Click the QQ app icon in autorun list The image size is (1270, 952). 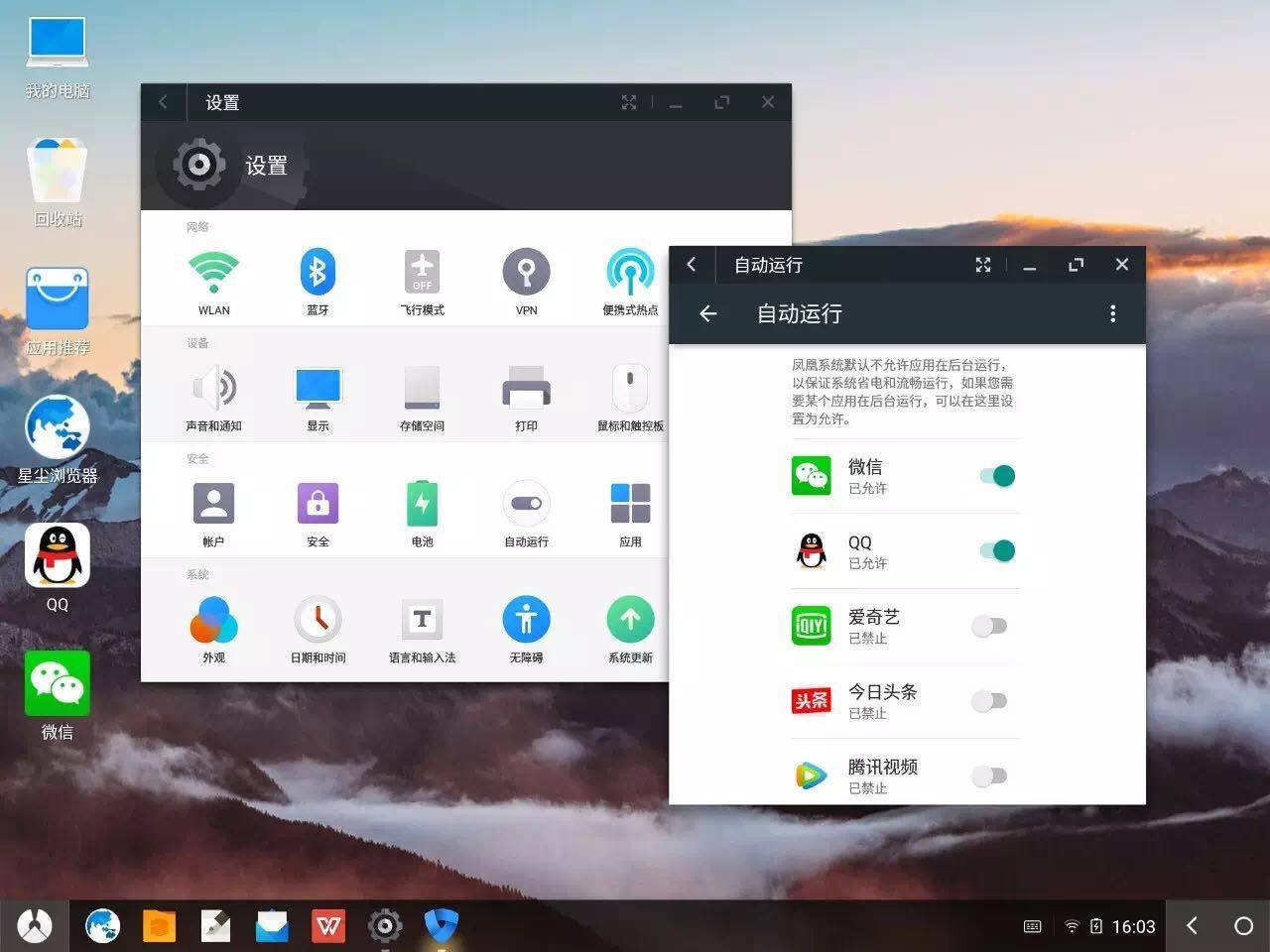812,550
